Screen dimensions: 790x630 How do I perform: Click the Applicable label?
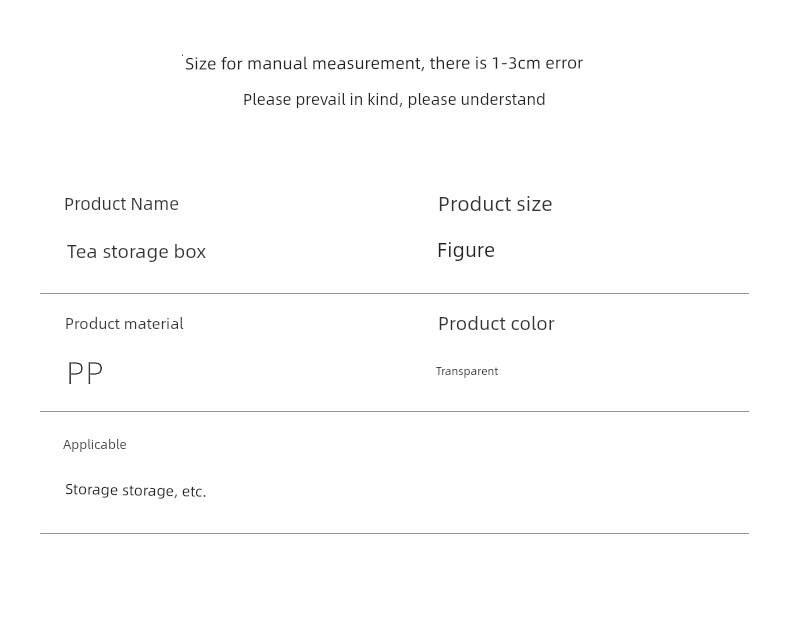pos(95,445)
